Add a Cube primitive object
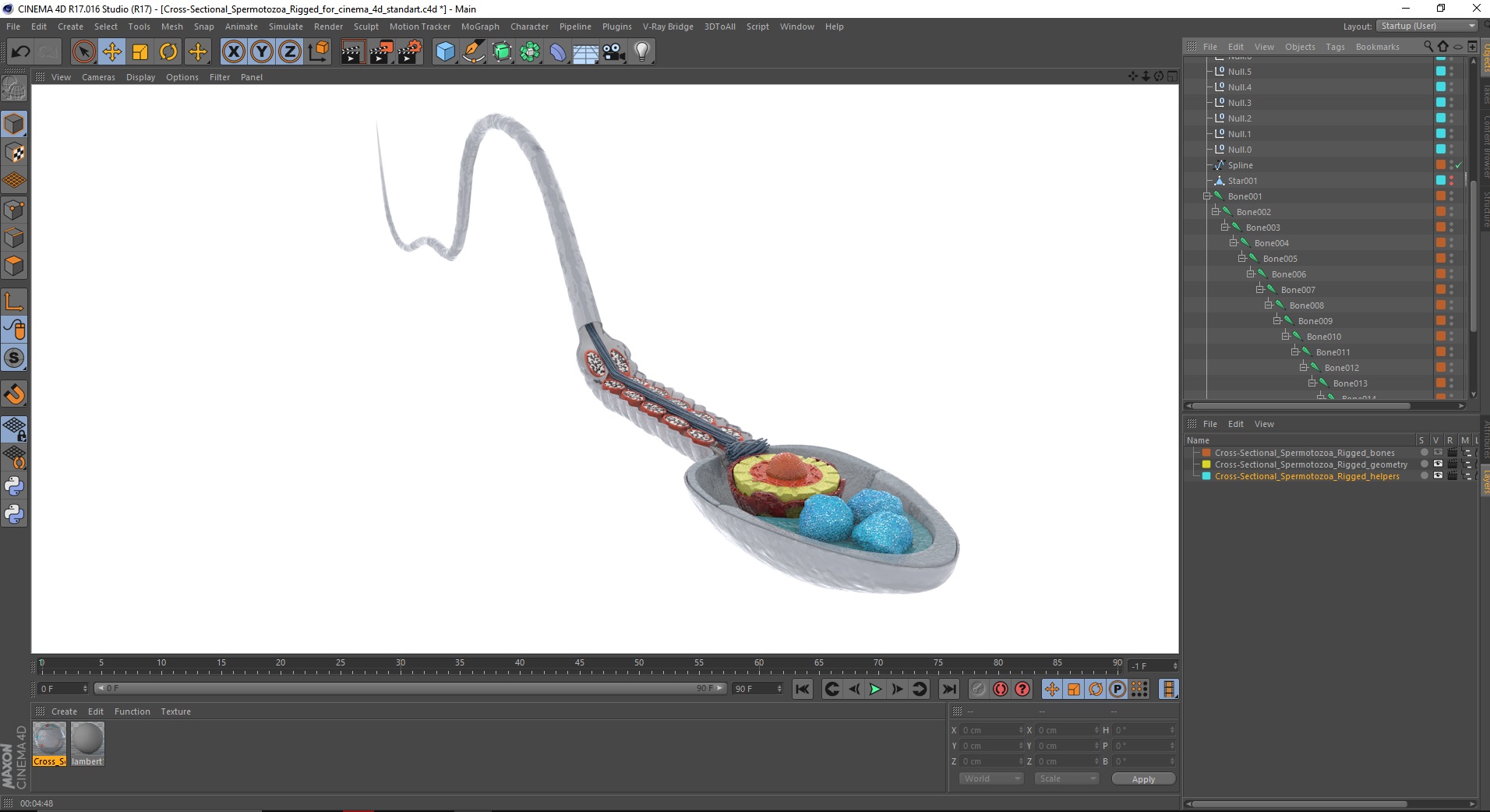Image resolution: width=1490 pixels, height=812 pixels. [x=445, y=52]
